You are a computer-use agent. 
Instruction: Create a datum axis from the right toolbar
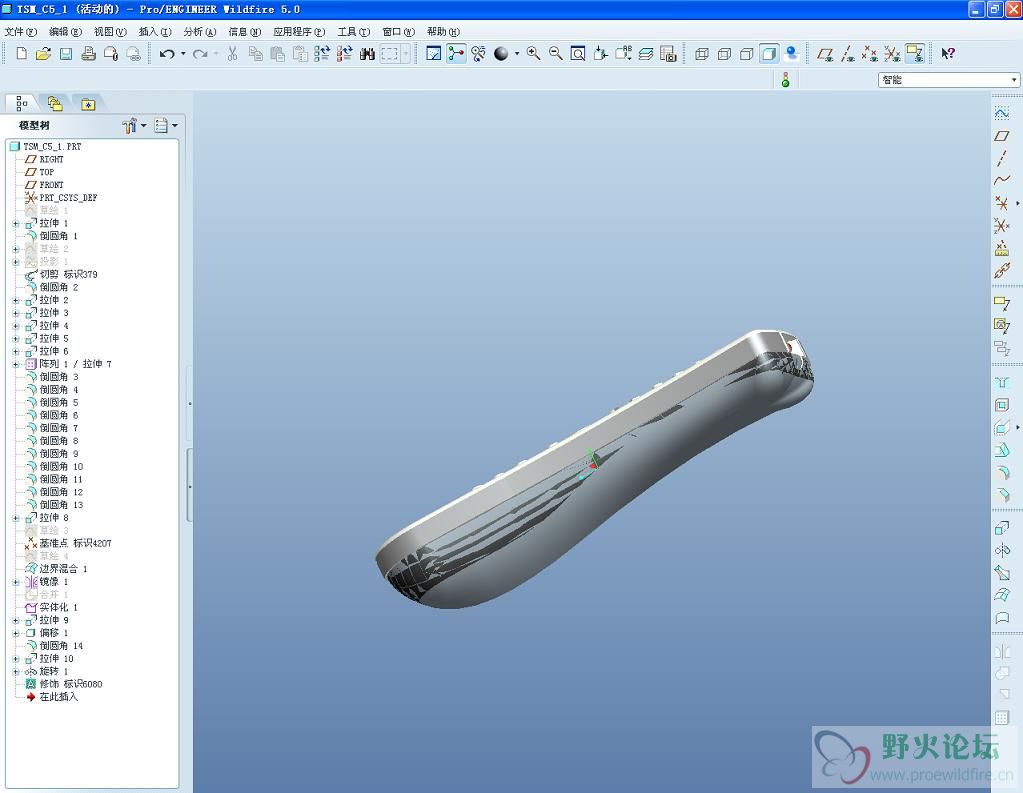click(1002, 158)
